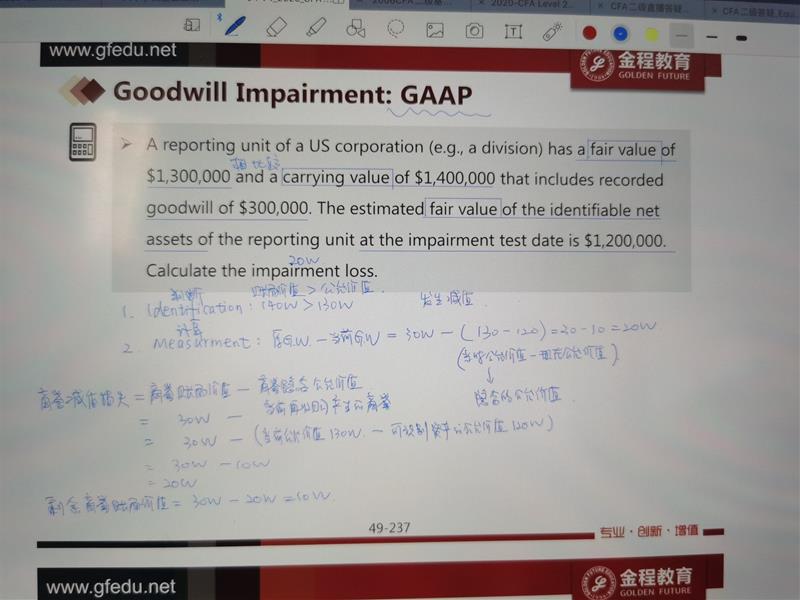The image size is (800, 600).
Task: Open the Camera tool
Action: pyautogui.click(x=474, y=31)
